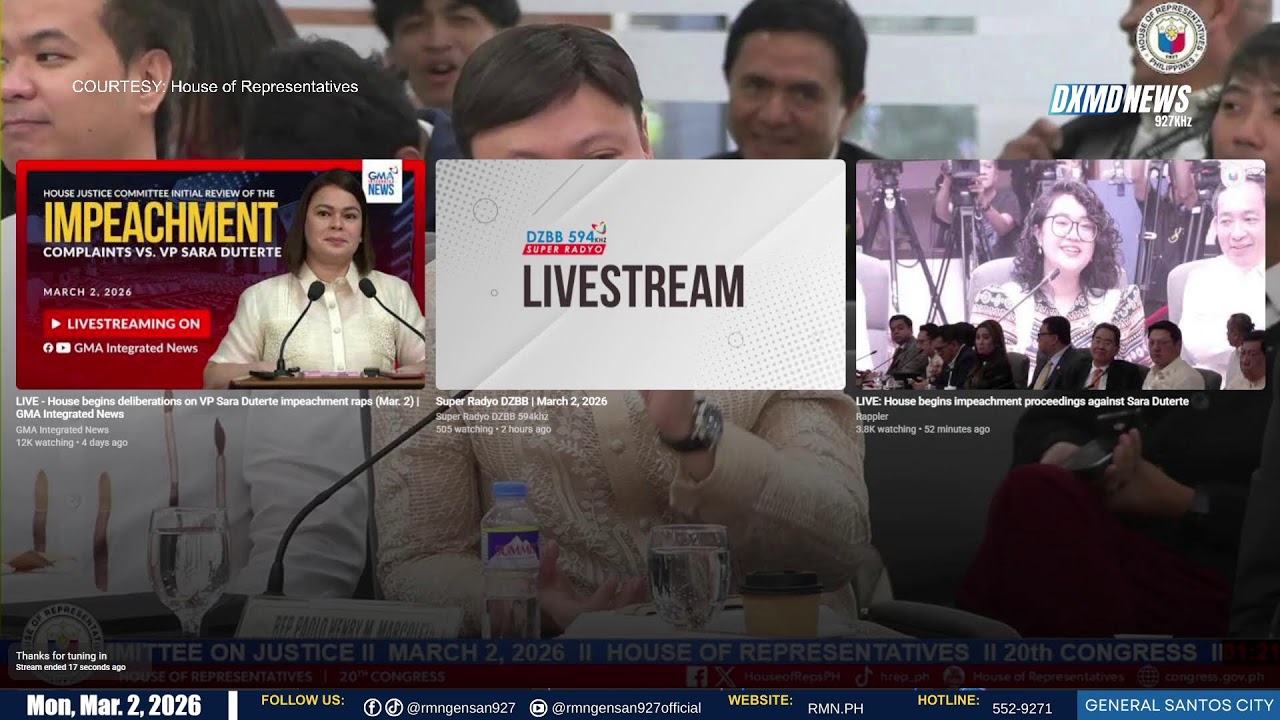The width and height of the screenshot is (1280, 720).
Task: Click title 'LIVE - House begins deliberations on VP Sara Duterte'
Action: 217,407
